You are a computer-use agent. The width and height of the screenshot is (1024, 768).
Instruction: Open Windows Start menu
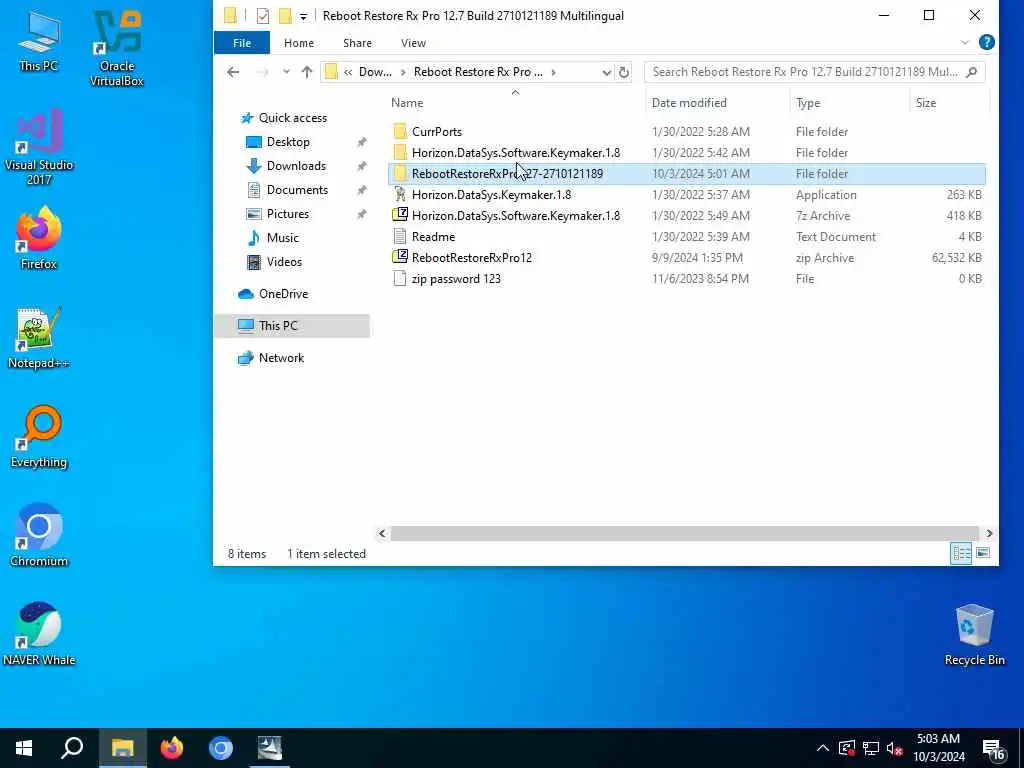[x=24, y=748]
